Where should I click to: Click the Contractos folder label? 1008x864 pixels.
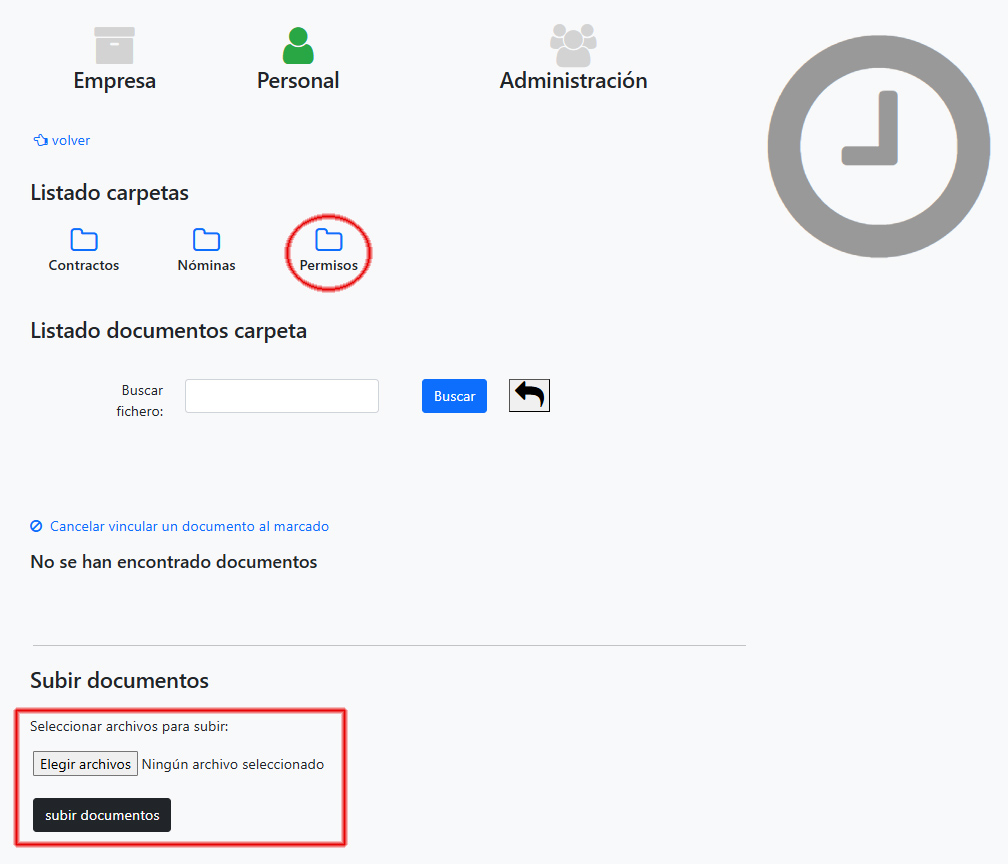click(x=84, y=265)
